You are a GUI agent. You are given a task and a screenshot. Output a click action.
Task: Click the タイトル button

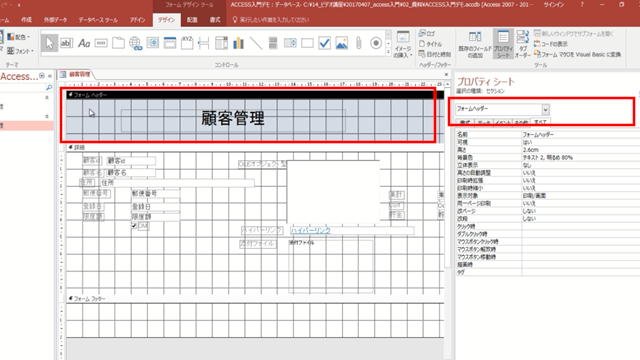431,44
